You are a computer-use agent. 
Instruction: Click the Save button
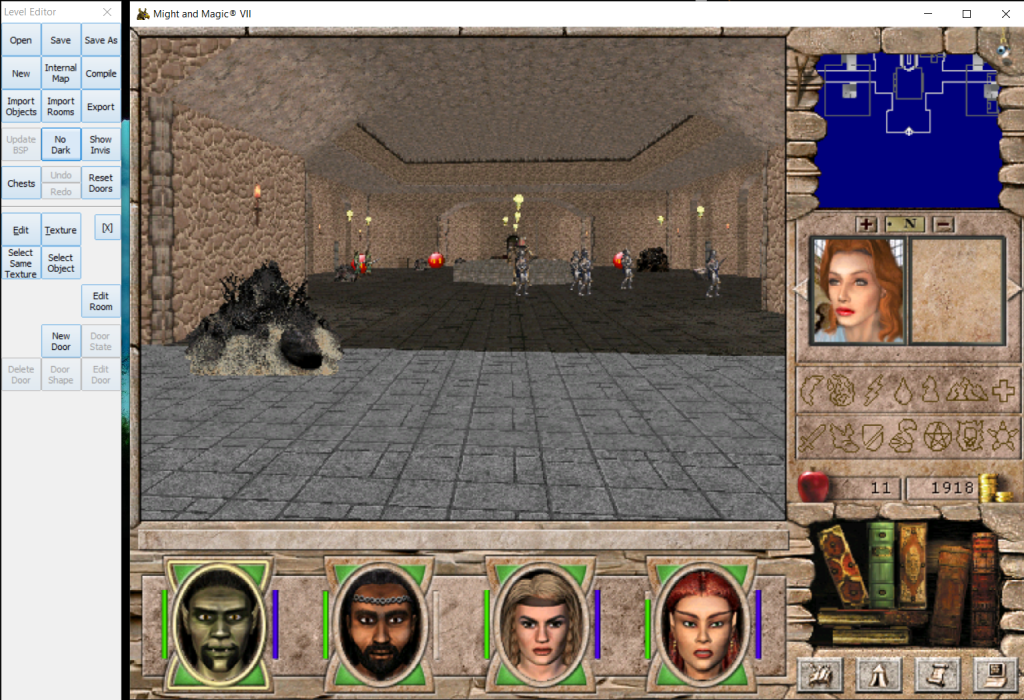pyautogui.click(x=61, y=40)
